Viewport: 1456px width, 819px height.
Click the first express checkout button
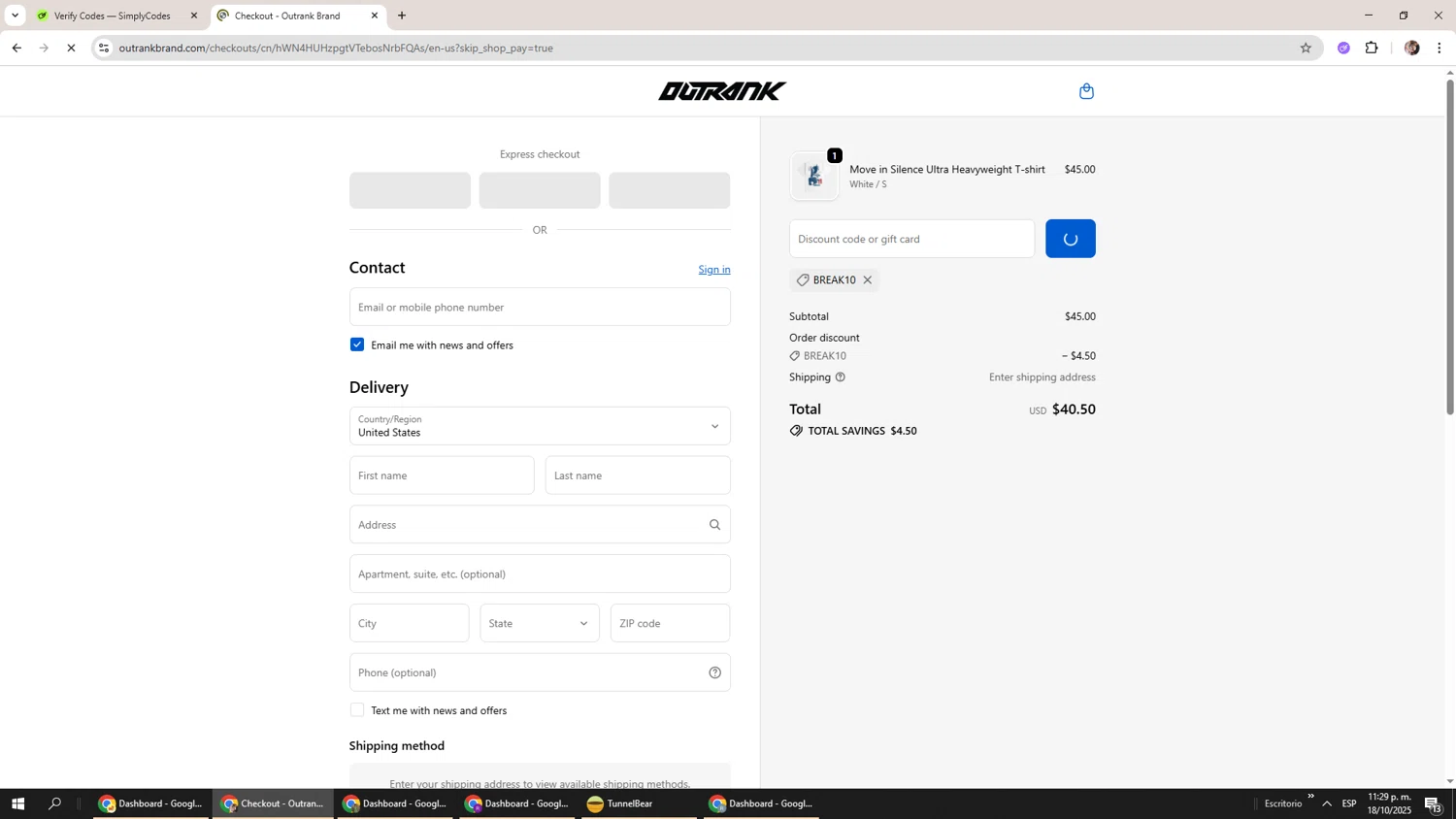pyautogui.click(x=410, y=190)
